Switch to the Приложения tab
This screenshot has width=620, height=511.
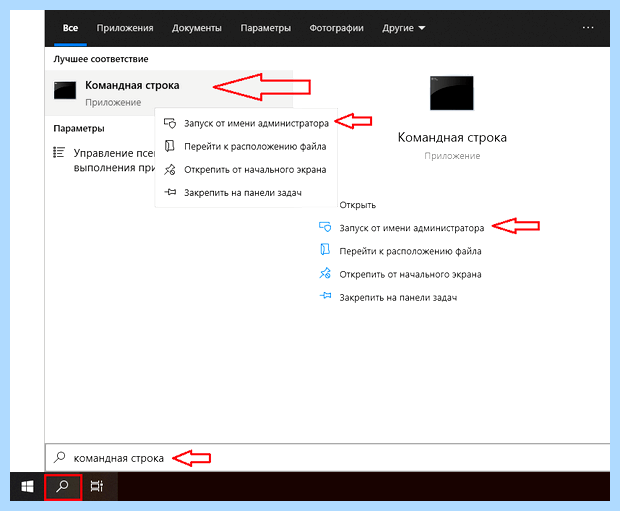(x=125, y=28)
